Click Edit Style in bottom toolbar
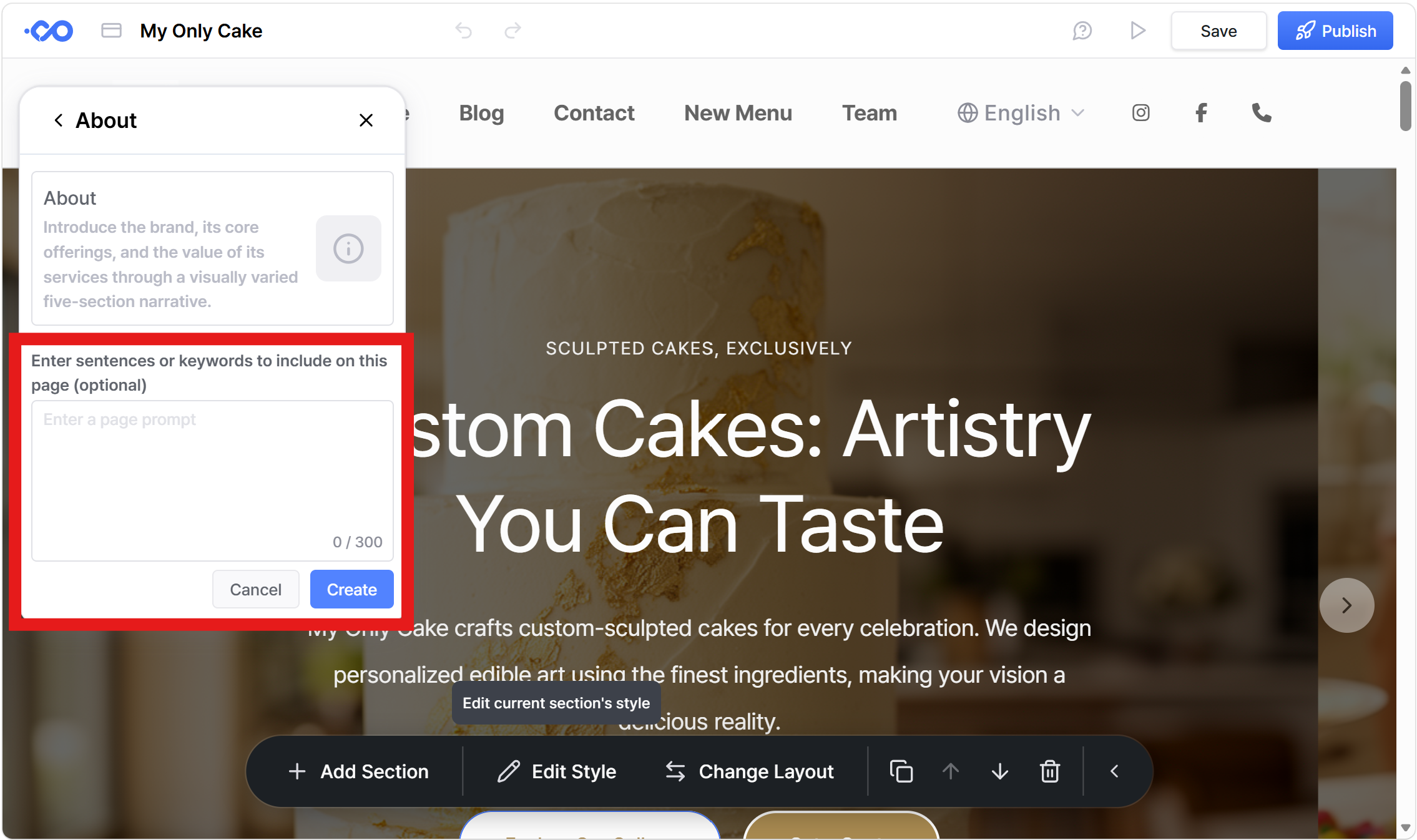 [557, 771]
